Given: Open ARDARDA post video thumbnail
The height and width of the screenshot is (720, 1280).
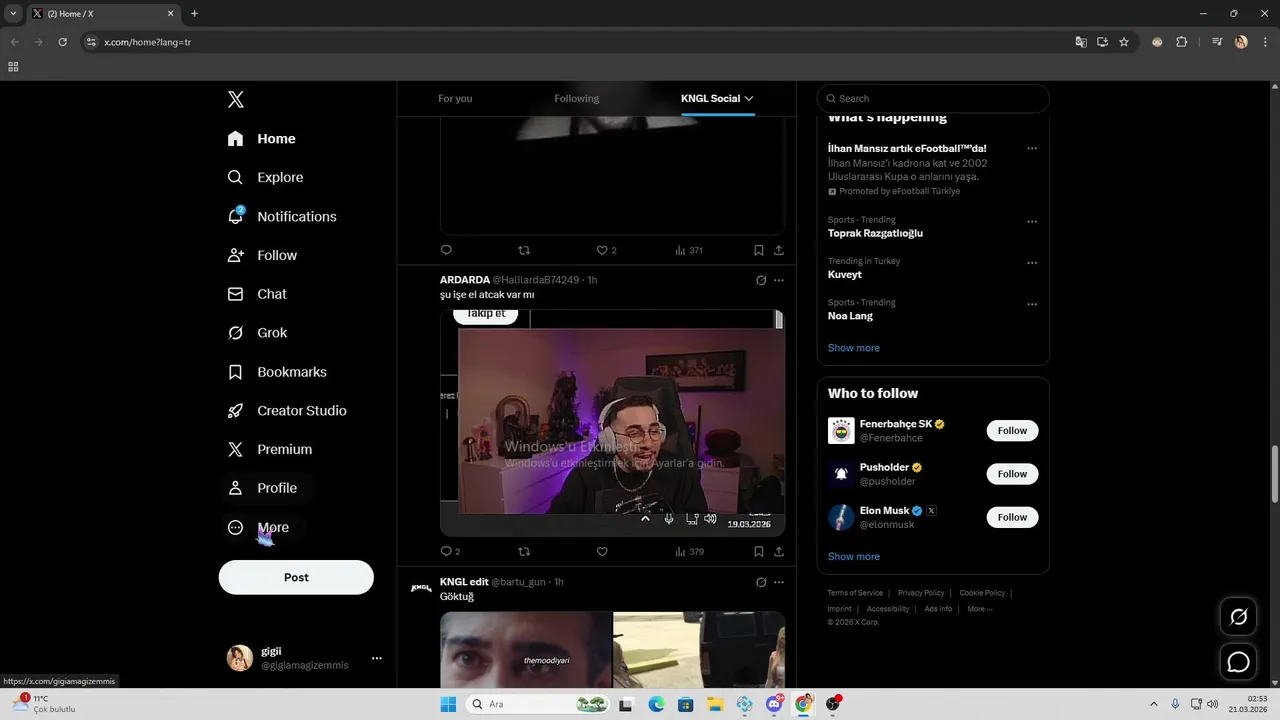Looking at the screenshot, I should 612,422.
